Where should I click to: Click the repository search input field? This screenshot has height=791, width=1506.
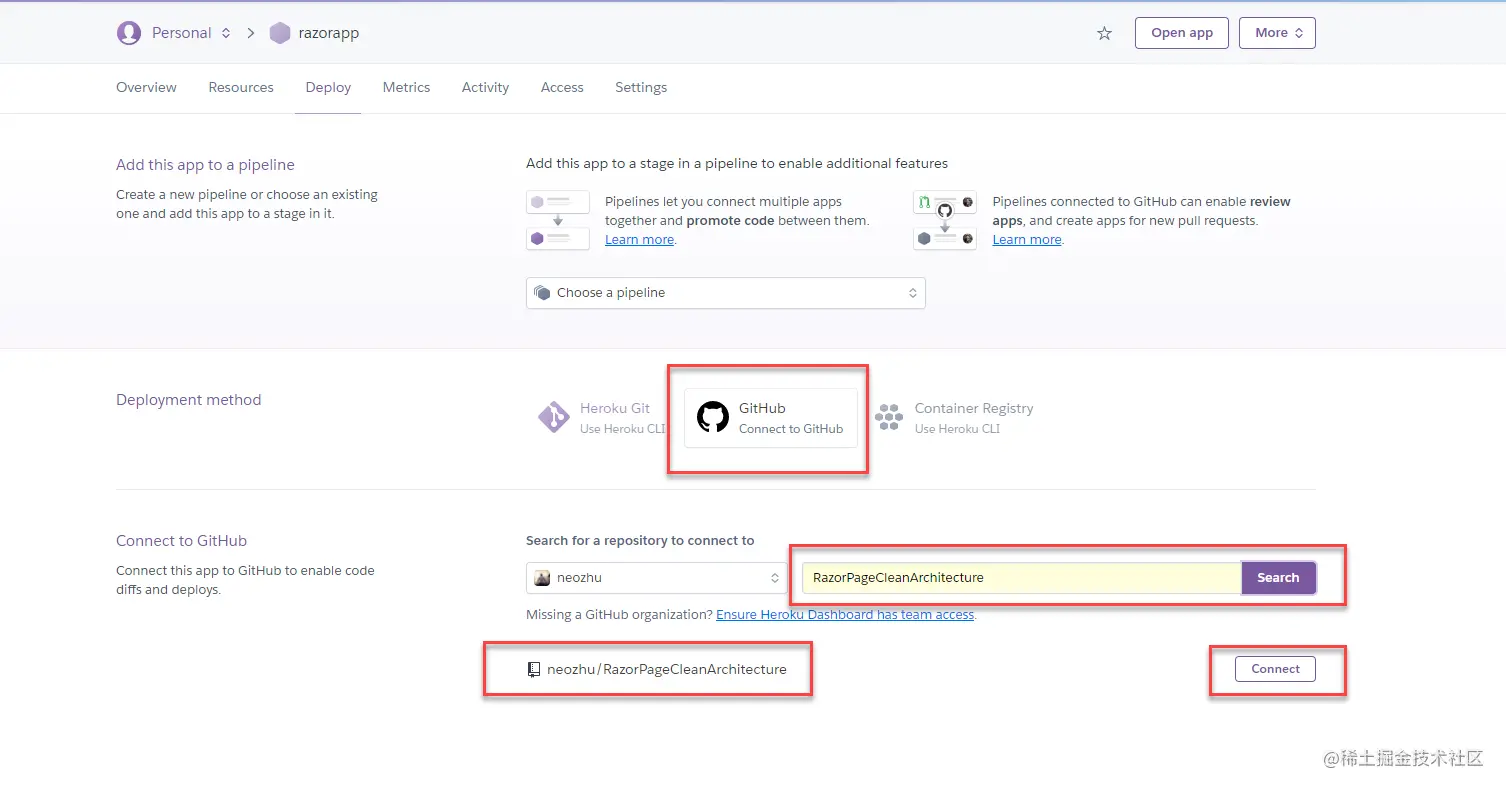[1021, 578]
